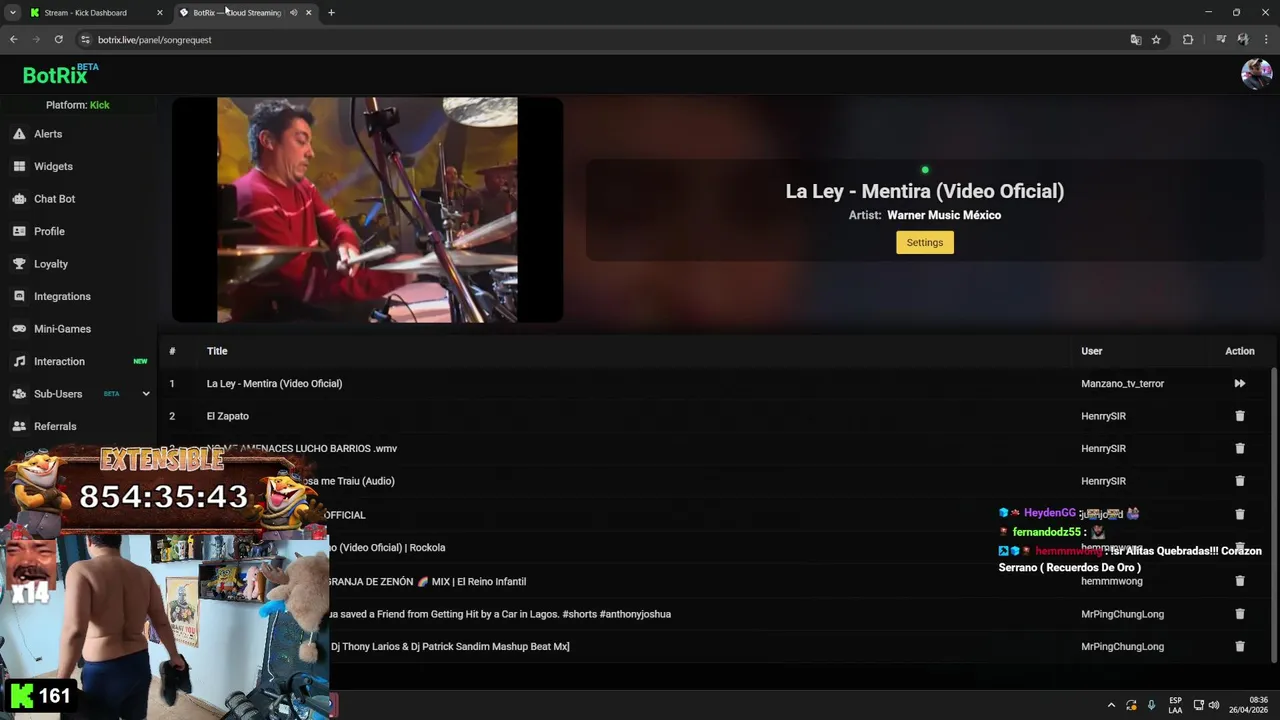Go back in browser history
Viewport: 1280px width, 720px height.
(x=13, y=40)
